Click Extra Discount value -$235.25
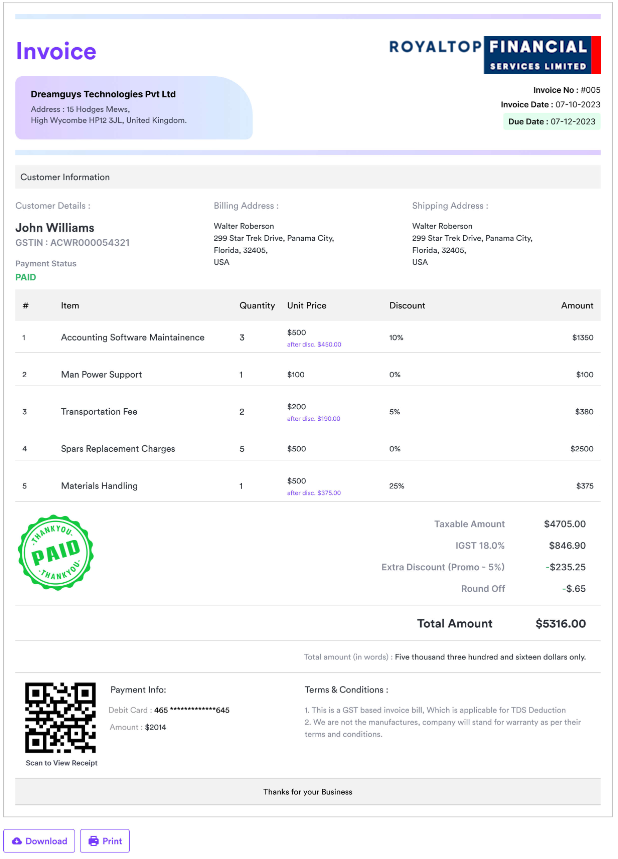Viewport: 618px width, 859px height. tap(565, 567)
